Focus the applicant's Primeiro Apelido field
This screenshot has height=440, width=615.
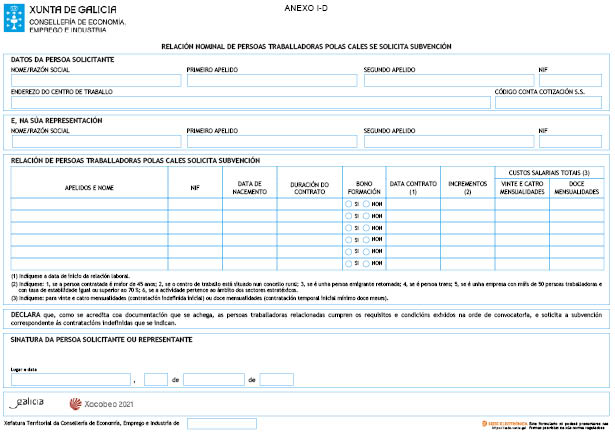[x=271, y=81]
